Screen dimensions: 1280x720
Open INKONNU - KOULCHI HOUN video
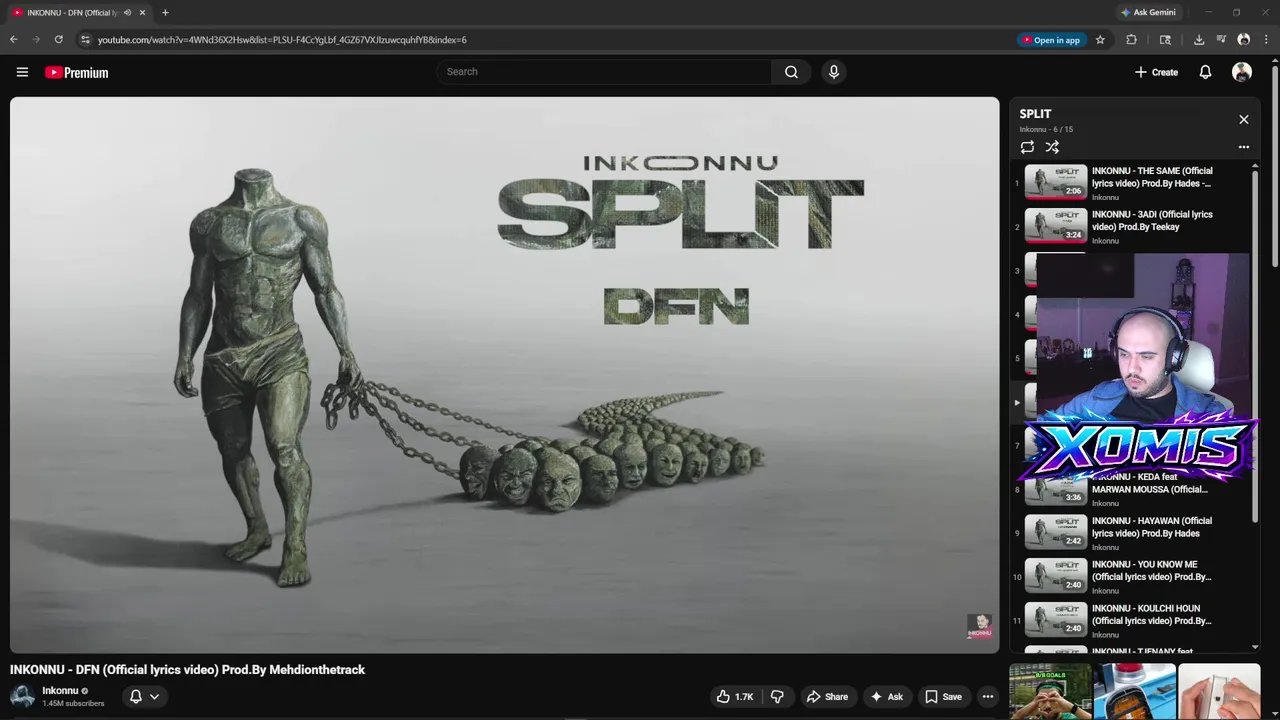click(x=1130, y=621)
